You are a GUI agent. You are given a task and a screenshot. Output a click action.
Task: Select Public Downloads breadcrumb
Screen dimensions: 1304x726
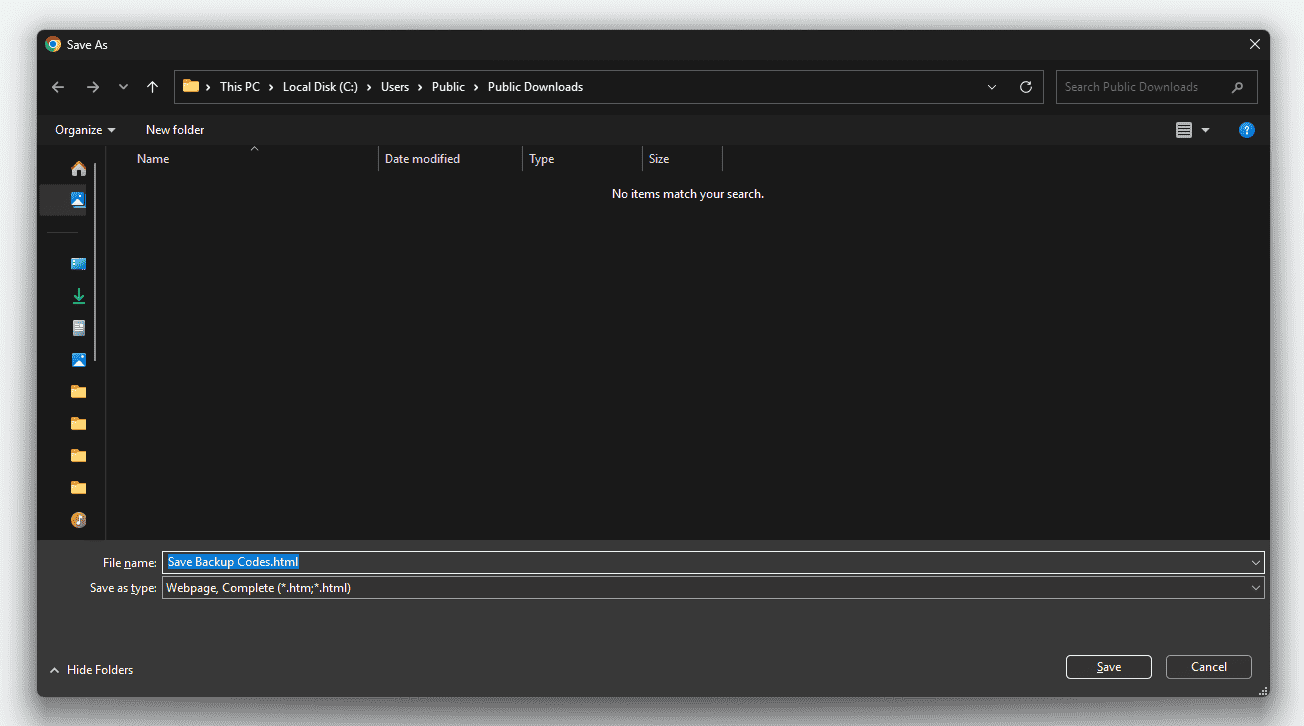[535, 87]
